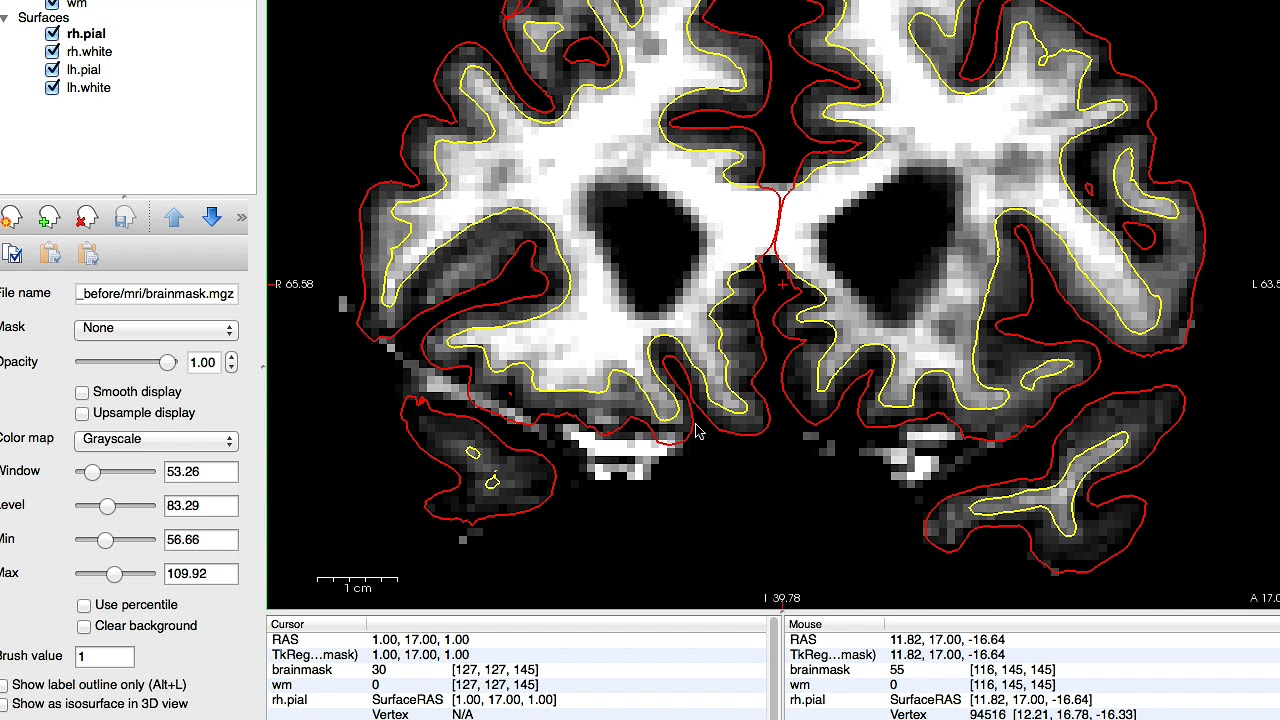Toggle the lh.pial surface checkbox
Image resolution: width=1280 pixels, height=720 pixels.
click(52, 70)
